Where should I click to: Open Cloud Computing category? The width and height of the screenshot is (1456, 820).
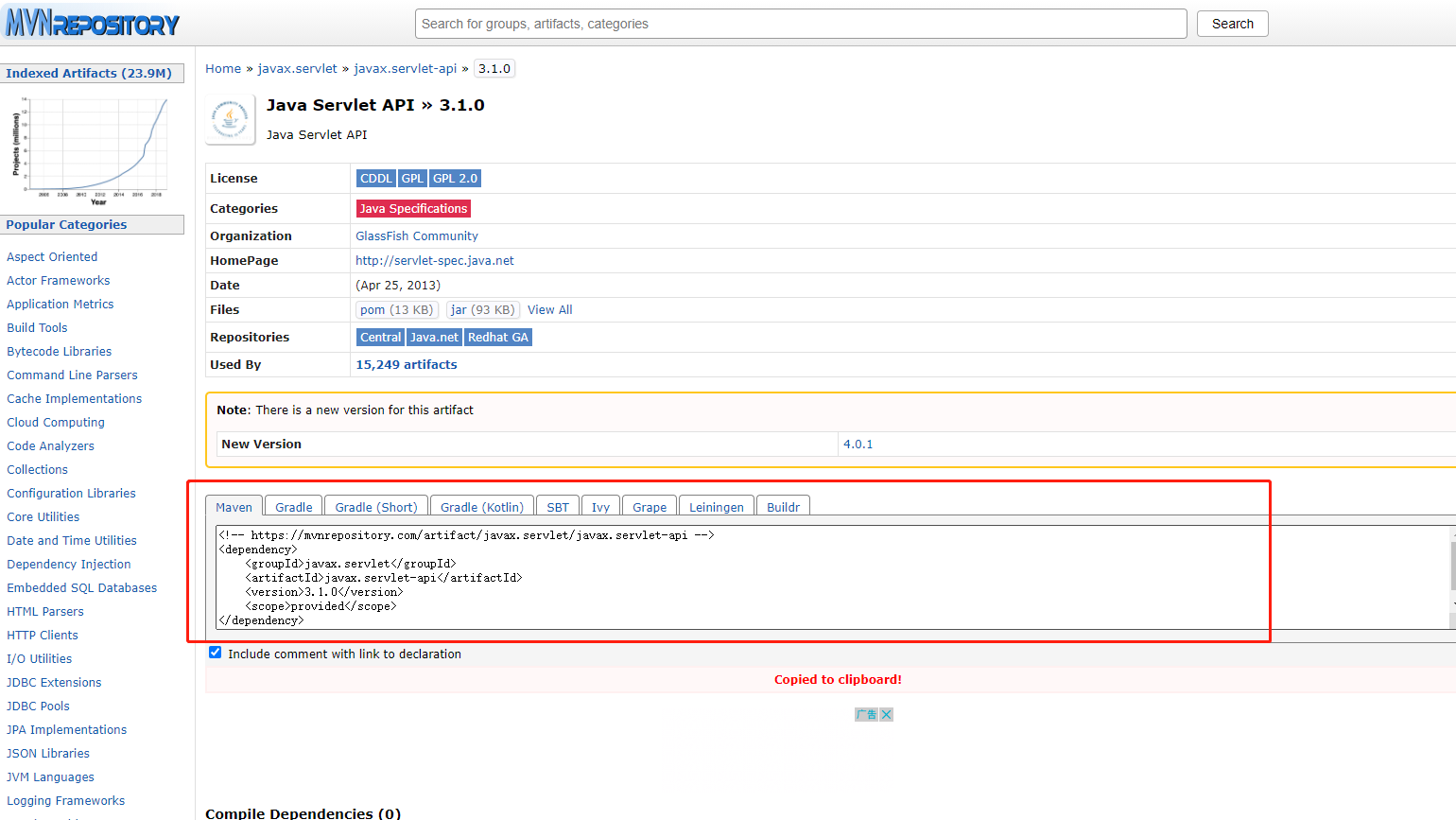click(56, 422)
